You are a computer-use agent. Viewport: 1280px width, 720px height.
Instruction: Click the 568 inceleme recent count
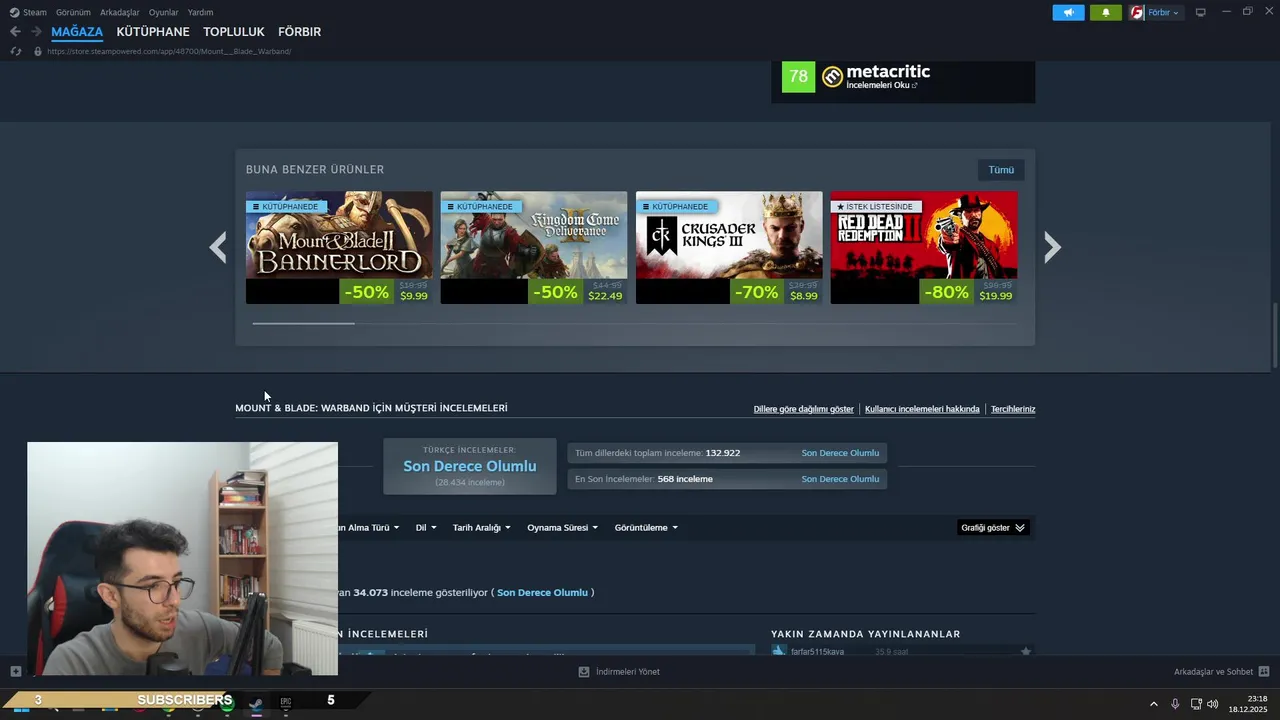(x=685, y=479)
